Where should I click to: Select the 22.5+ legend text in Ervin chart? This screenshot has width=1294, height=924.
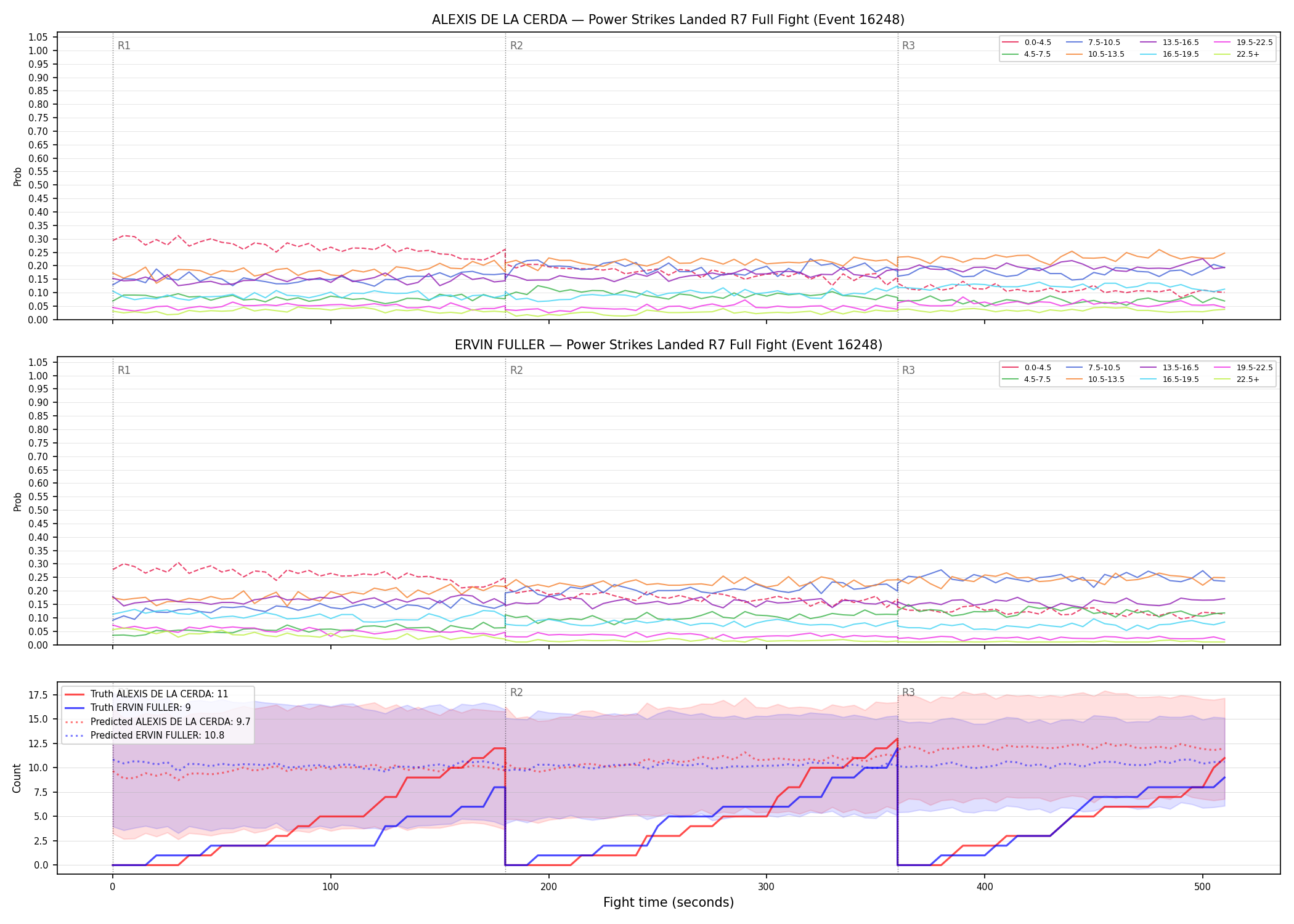[1248, 379]
